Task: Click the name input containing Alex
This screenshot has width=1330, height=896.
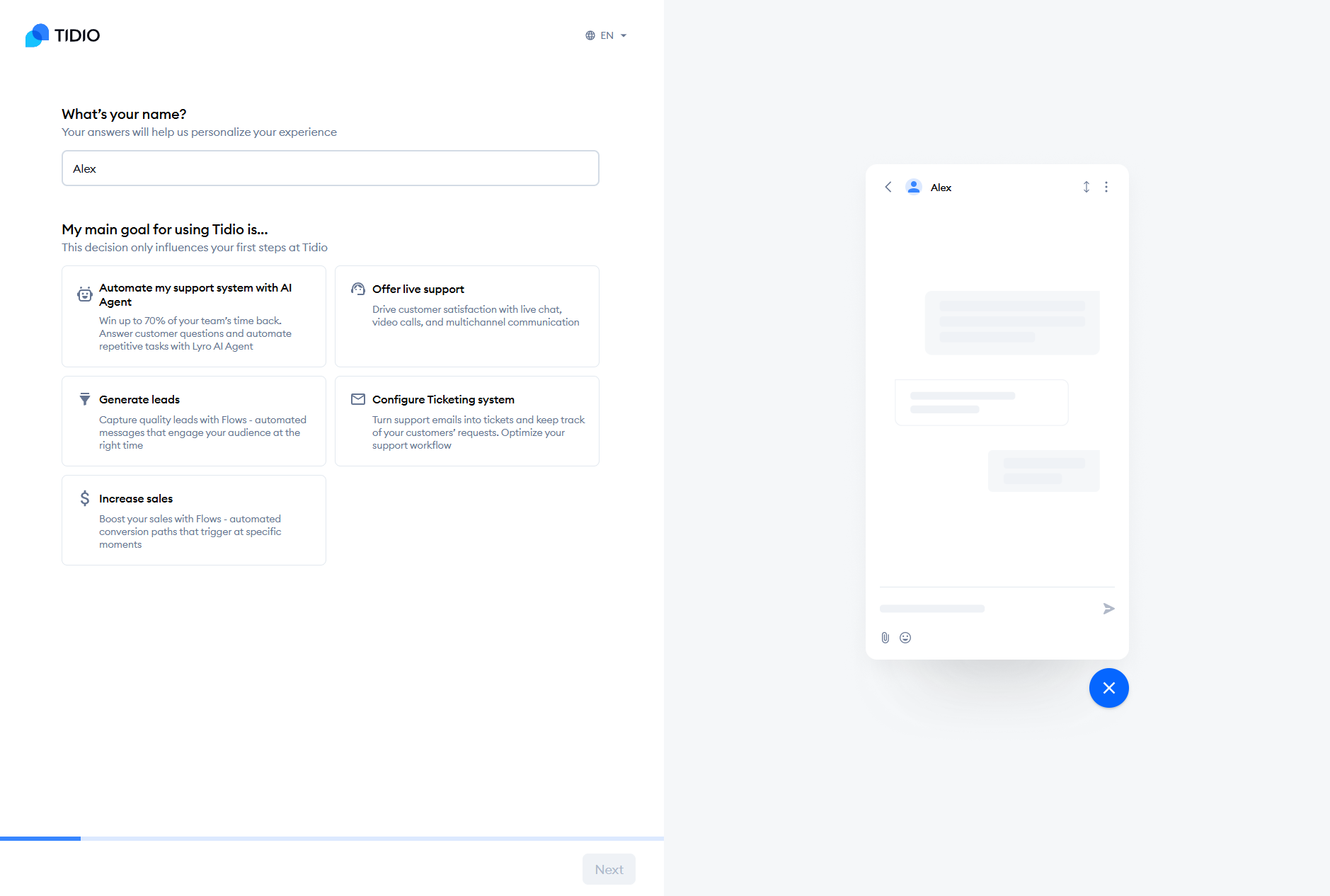Action: point(330,168)
